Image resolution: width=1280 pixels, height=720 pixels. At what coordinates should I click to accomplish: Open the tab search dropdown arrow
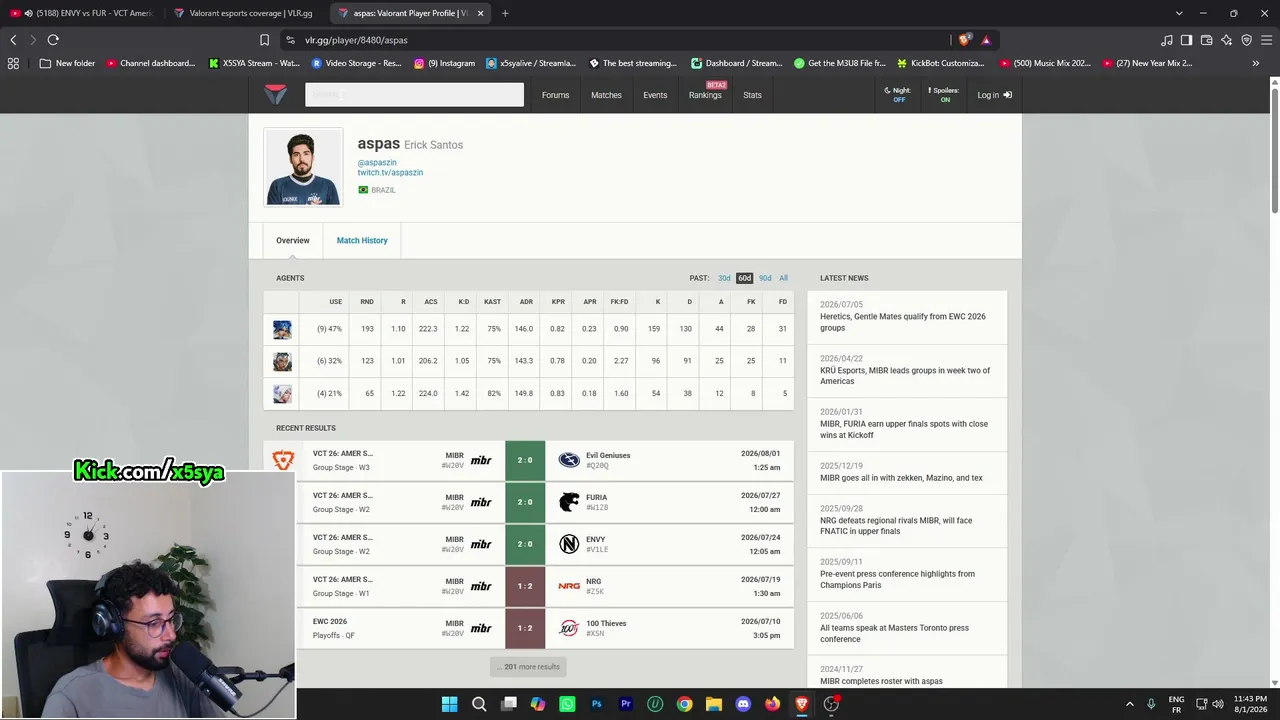click(x=1179, y=13)
